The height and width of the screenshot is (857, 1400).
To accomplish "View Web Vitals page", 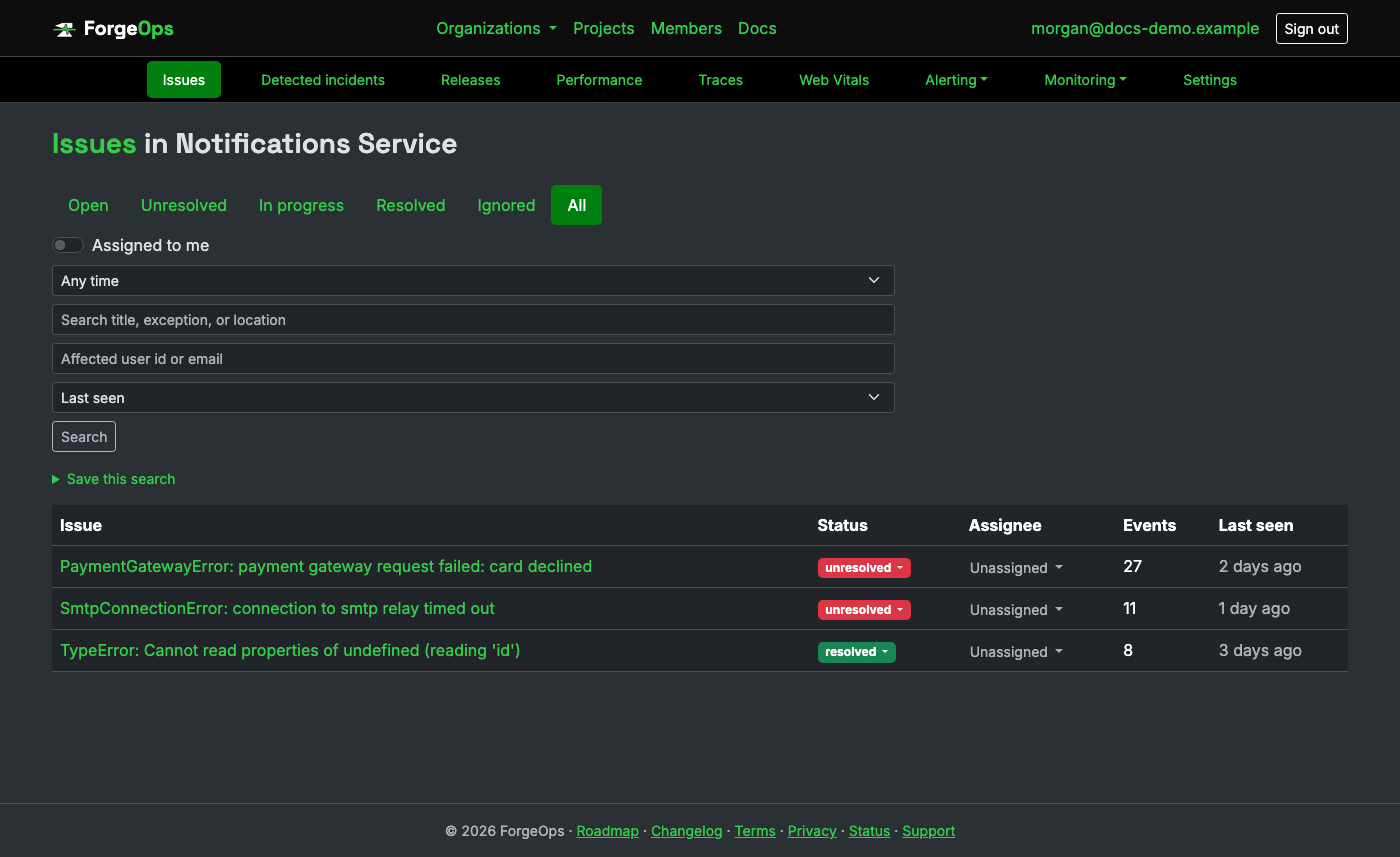I will 834,80.
